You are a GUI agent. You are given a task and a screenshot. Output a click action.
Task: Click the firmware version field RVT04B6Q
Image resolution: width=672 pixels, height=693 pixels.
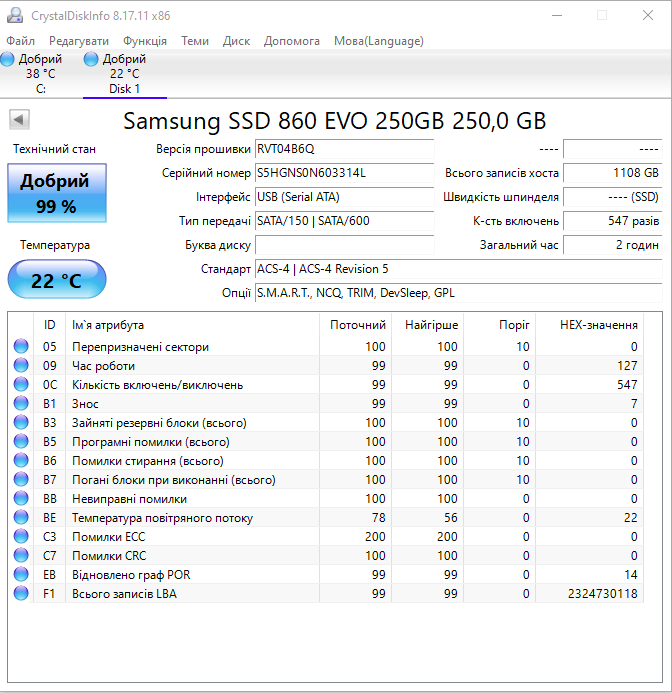[344, 149]
